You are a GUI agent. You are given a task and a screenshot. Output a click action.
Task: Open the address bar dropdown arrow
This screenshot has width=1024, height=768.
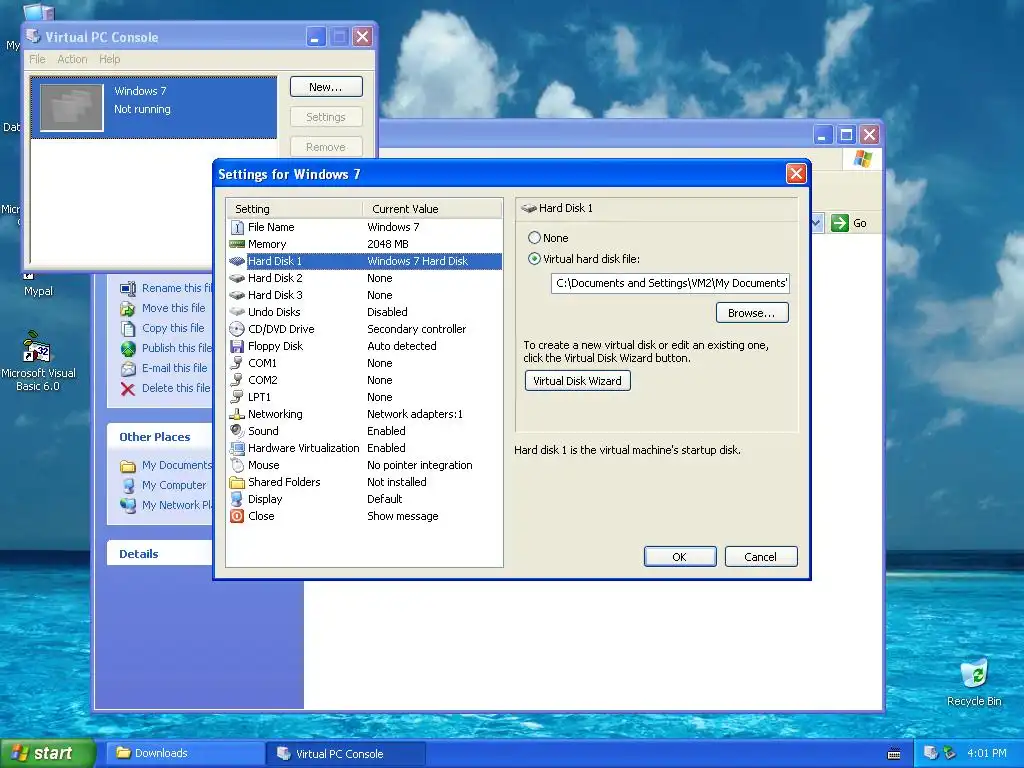click(816, 223)
